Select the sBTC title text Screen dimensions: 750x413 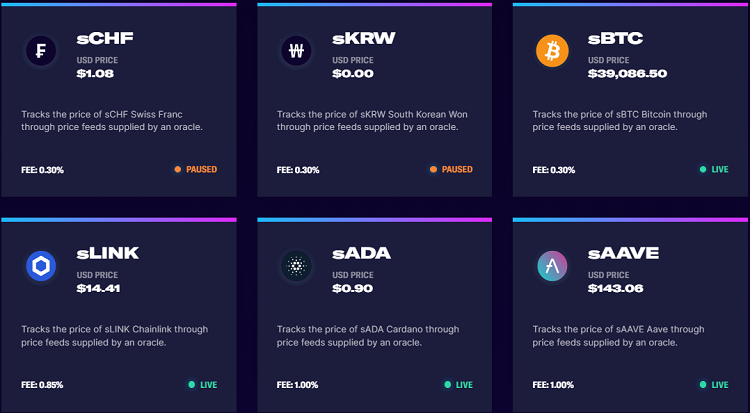[615, 39]
